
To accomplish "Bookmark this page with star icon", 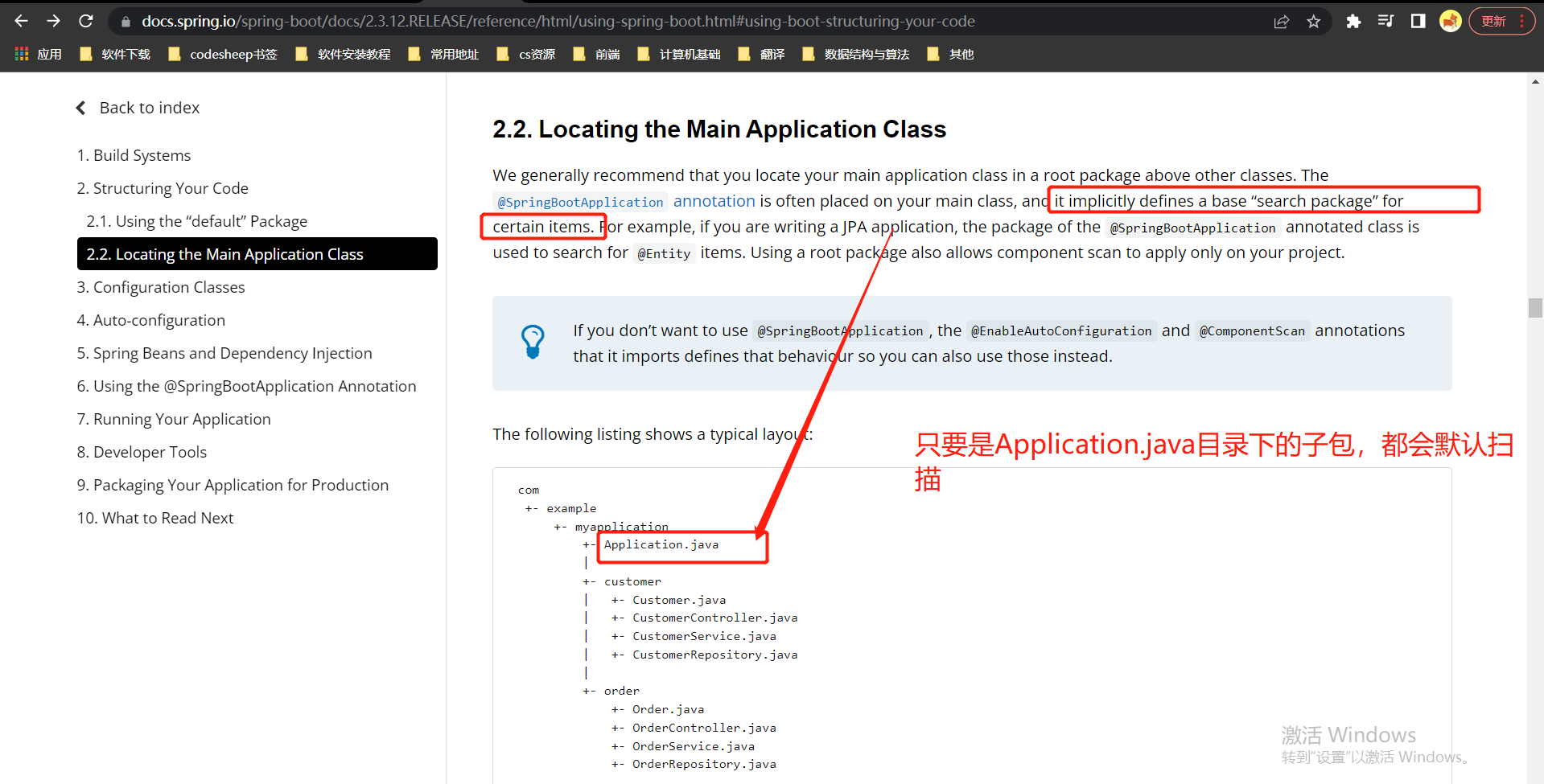I will [x=1314, y=22].
